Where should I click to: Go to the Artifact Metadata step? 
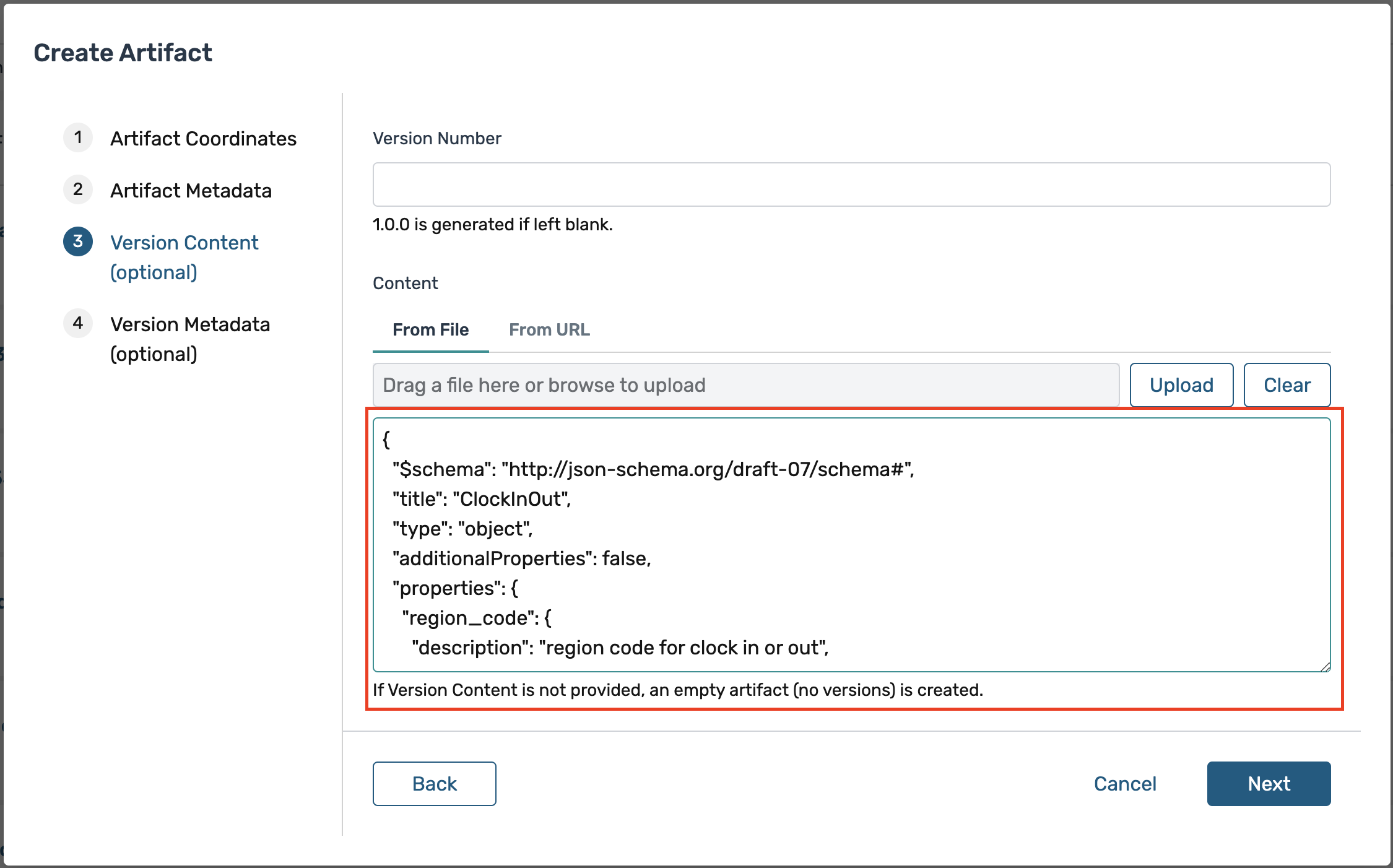(191, 191)
